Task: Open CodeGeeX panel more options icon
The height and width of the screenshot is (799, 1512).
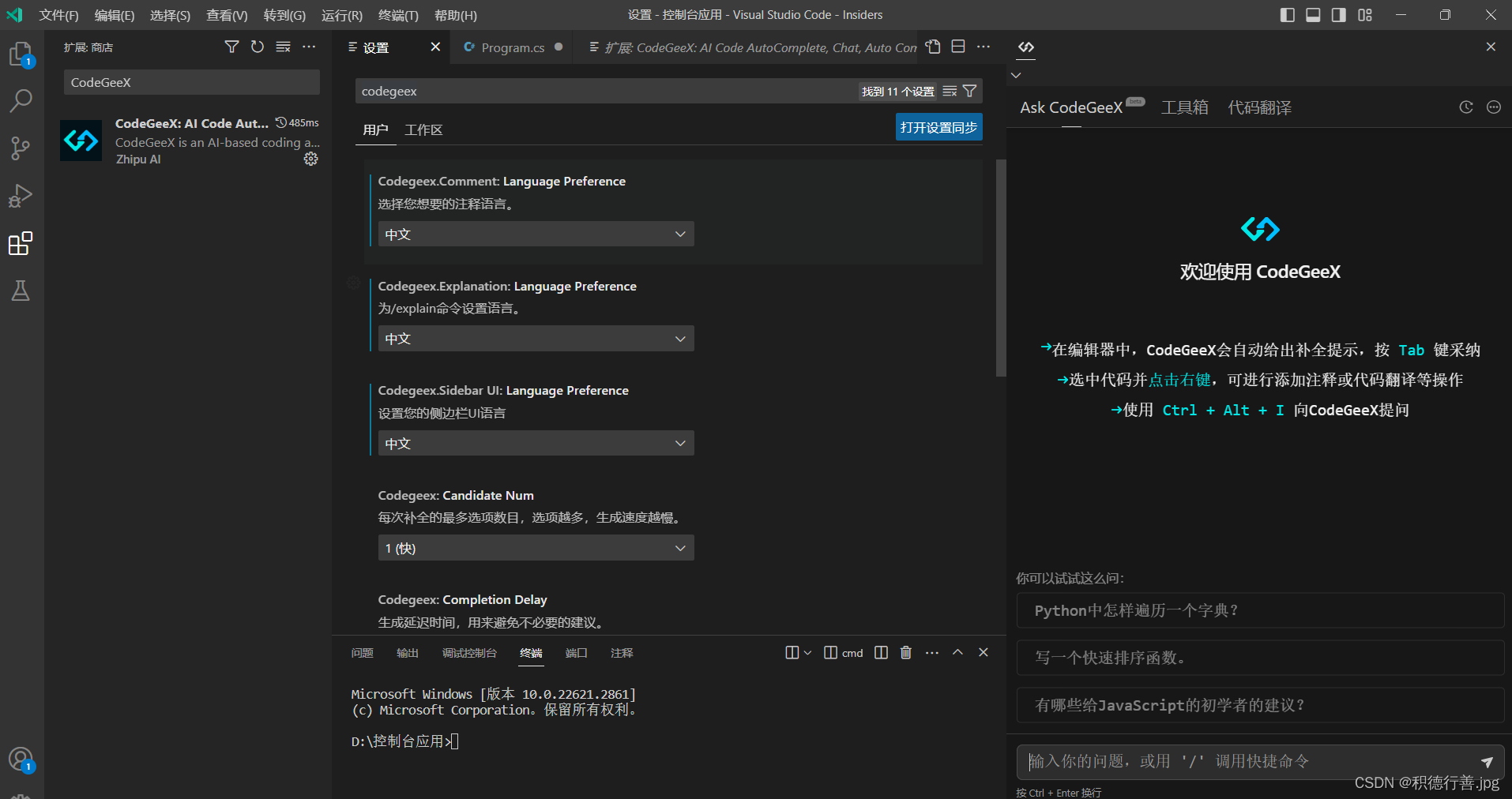Action: pos(1494,107)
